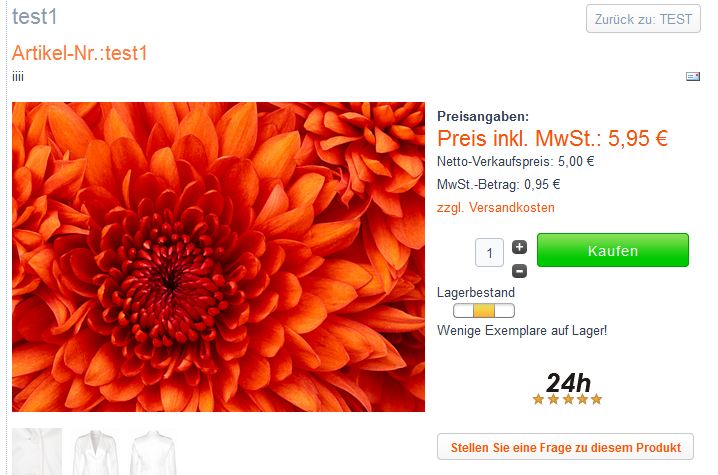The width and height of the screenshot is (718, 475).
Task: Add the product with Kaufen button
Action: click(613, 250)
